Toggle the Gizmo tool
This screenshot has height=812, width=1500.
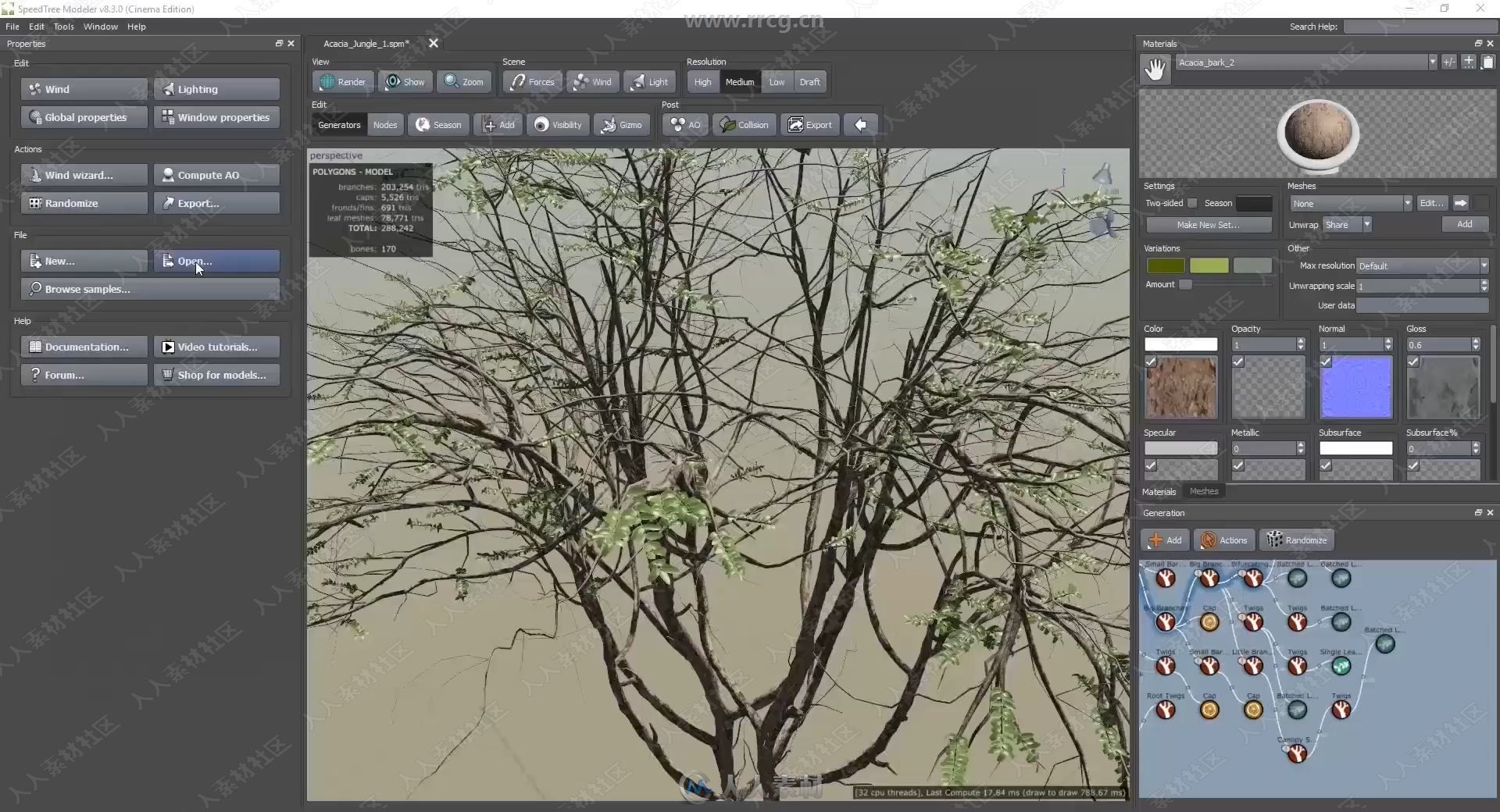click(x=622, y=125)
